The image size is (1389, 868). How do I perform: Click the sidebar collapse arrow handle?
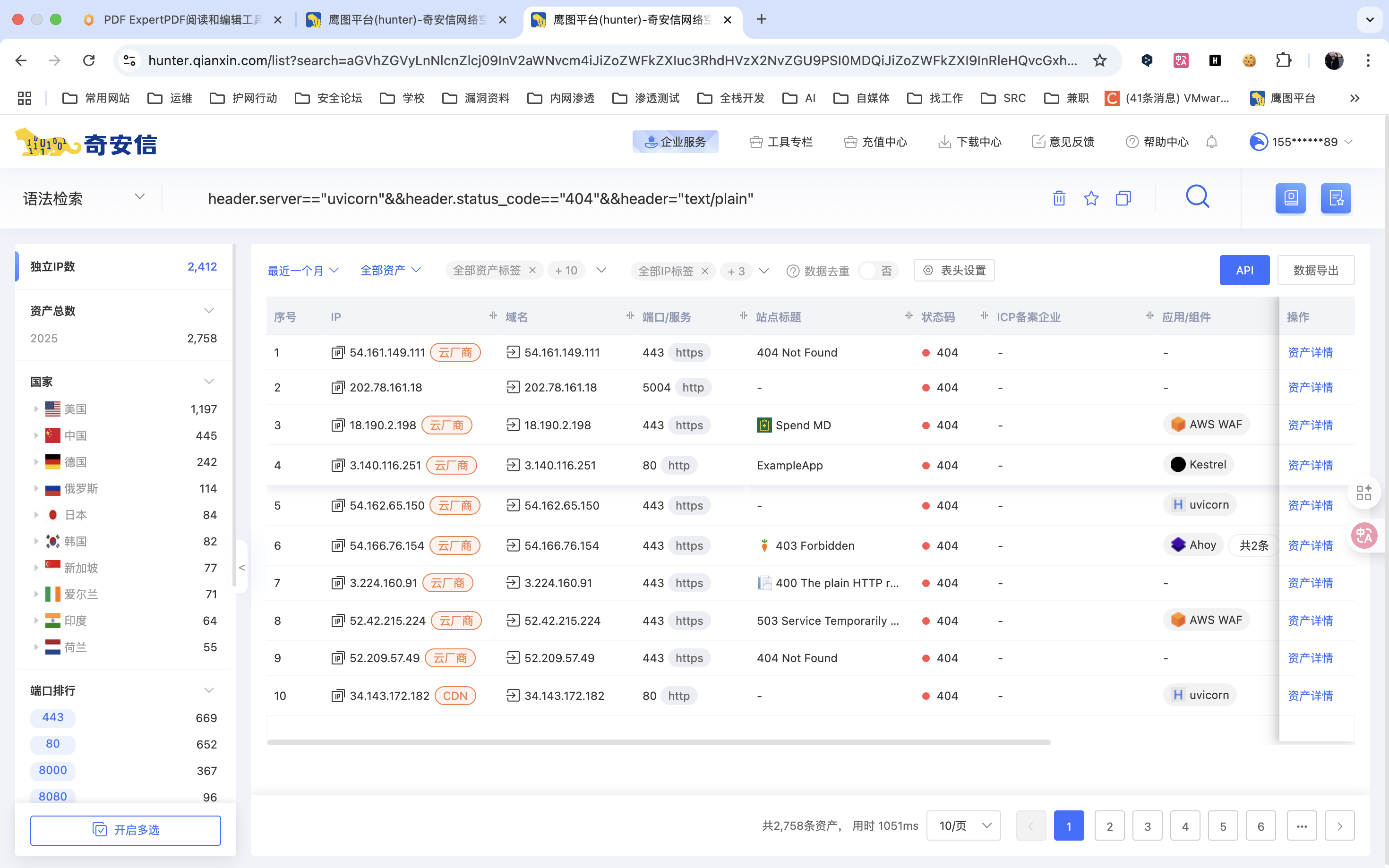(x=242, y=567)
